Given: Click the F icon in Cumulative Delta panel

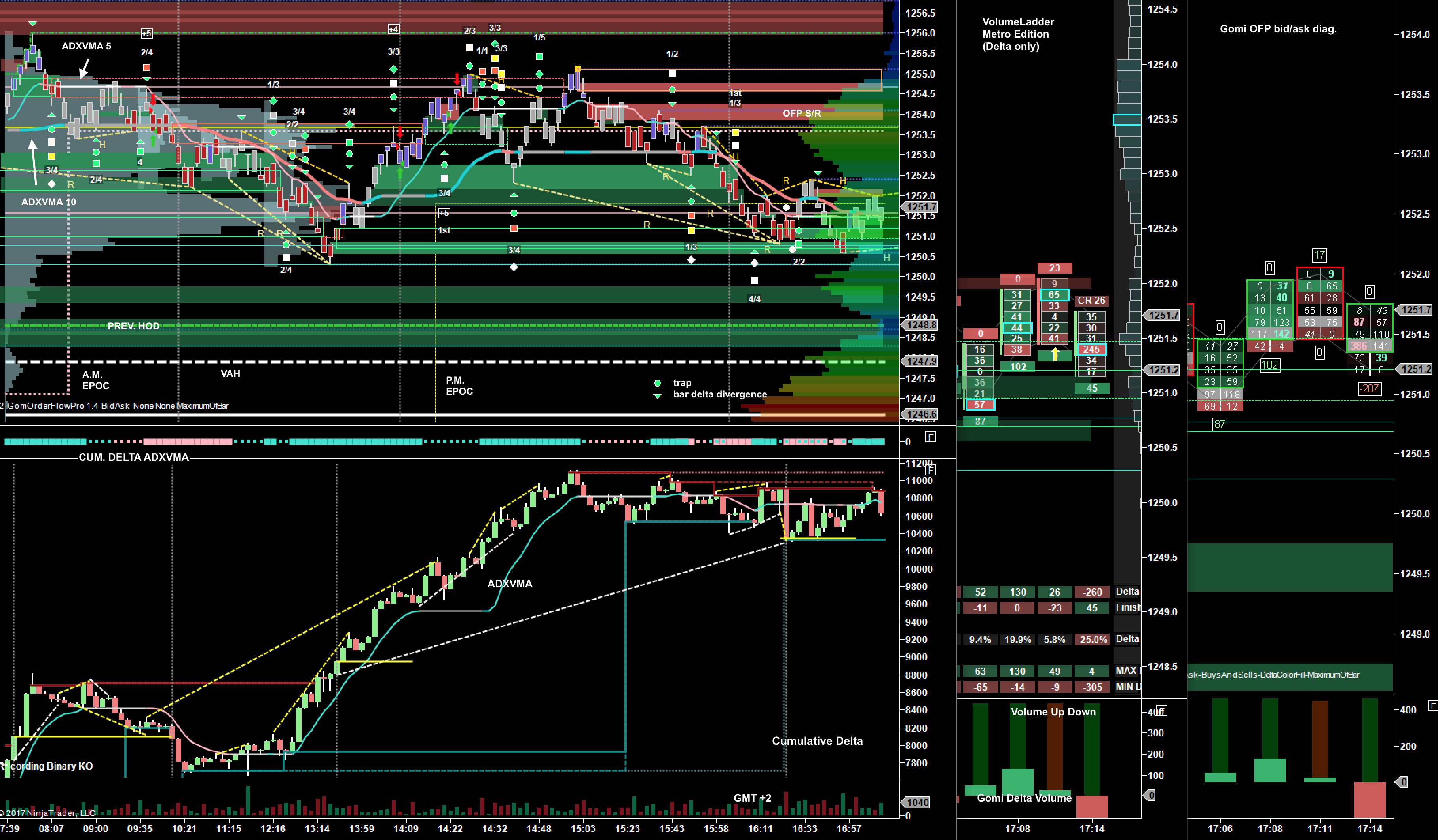Looking at the screenshot, I should tap(931, 470).
